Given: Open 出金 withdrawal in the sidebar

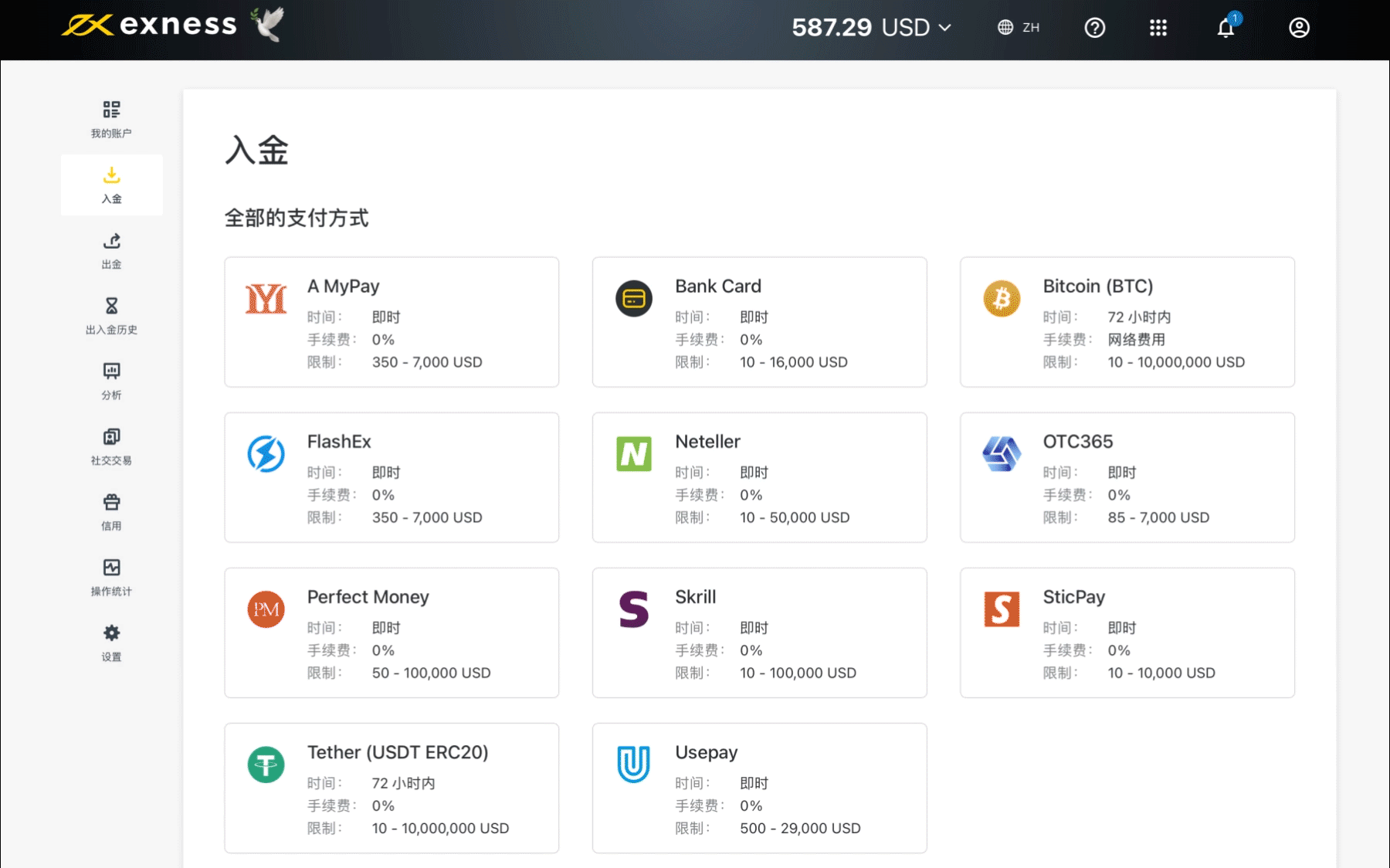Looking at the screenshot, I should (111, 250).
